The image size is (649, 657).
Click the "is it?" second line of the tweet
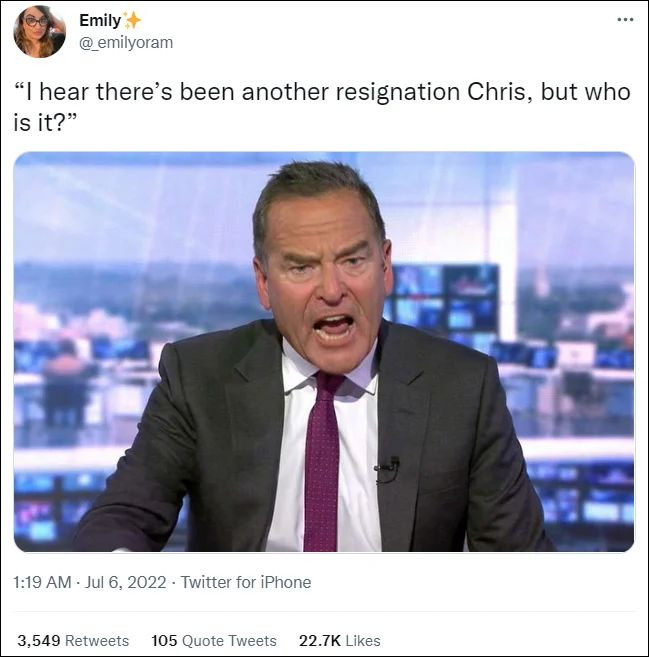[x=45, y=124]
